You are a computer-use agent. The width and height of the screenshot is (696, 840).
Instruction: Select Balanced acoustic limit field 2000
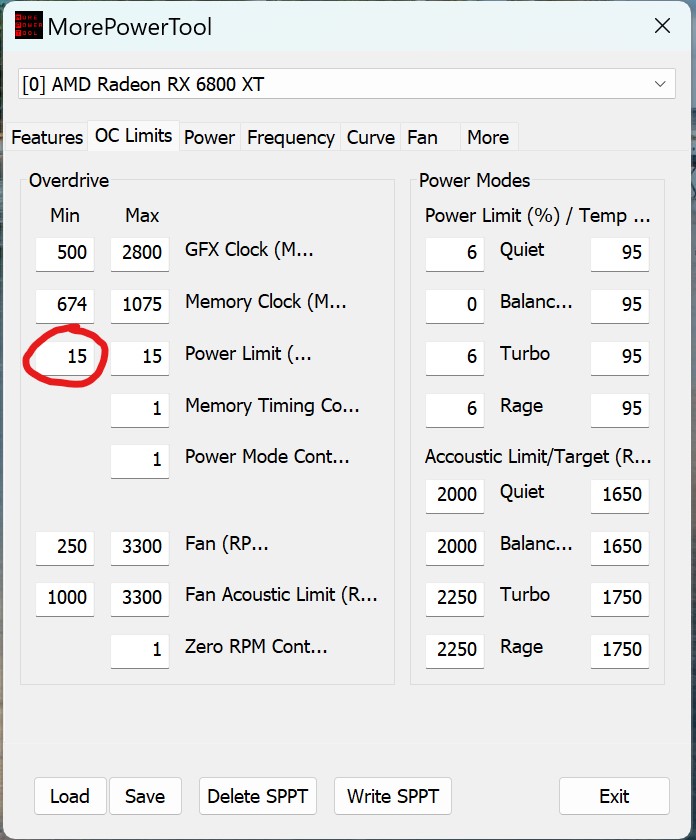tap(455, 547)
